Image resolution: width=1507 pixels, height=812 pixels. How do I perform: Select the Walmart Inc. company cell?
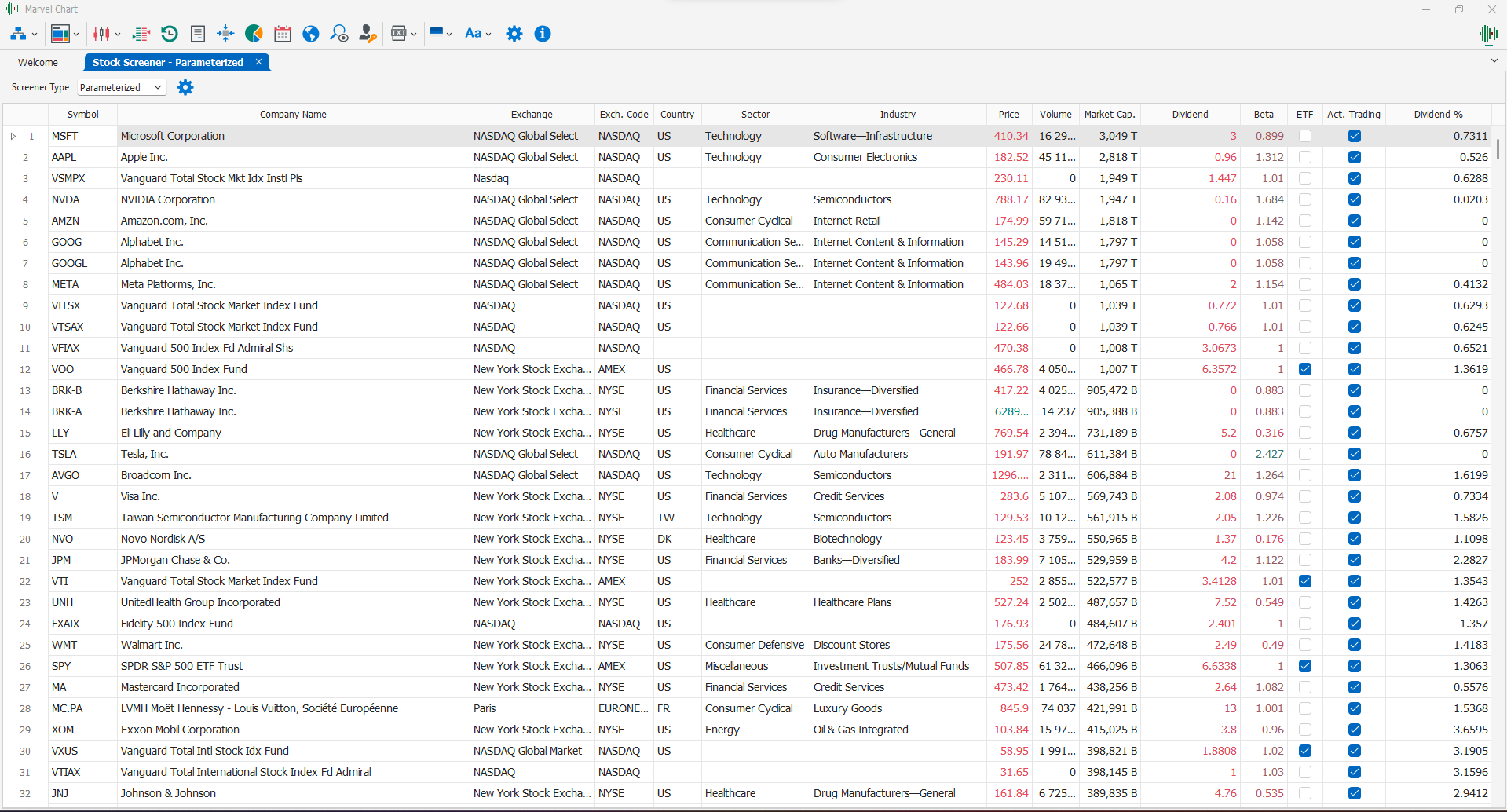tap(293, 645)
